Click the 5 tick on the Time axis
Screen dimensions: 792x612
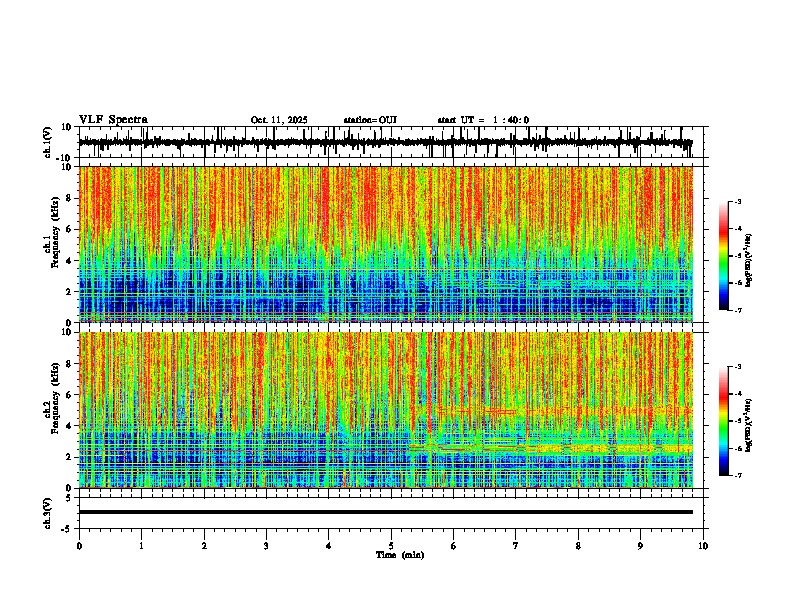click(391, 546)
